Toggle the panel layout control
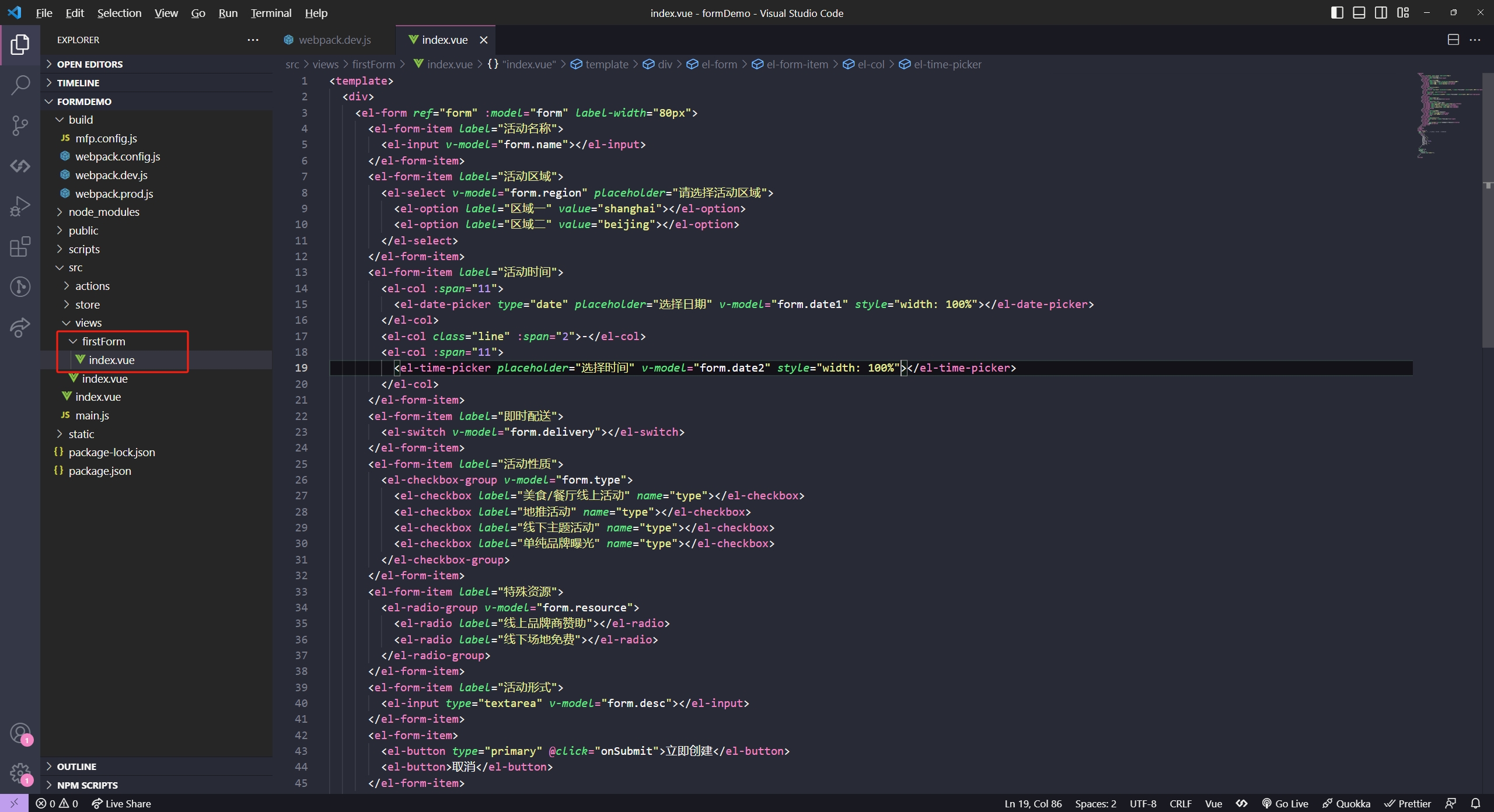 (x=1359, y=12)
